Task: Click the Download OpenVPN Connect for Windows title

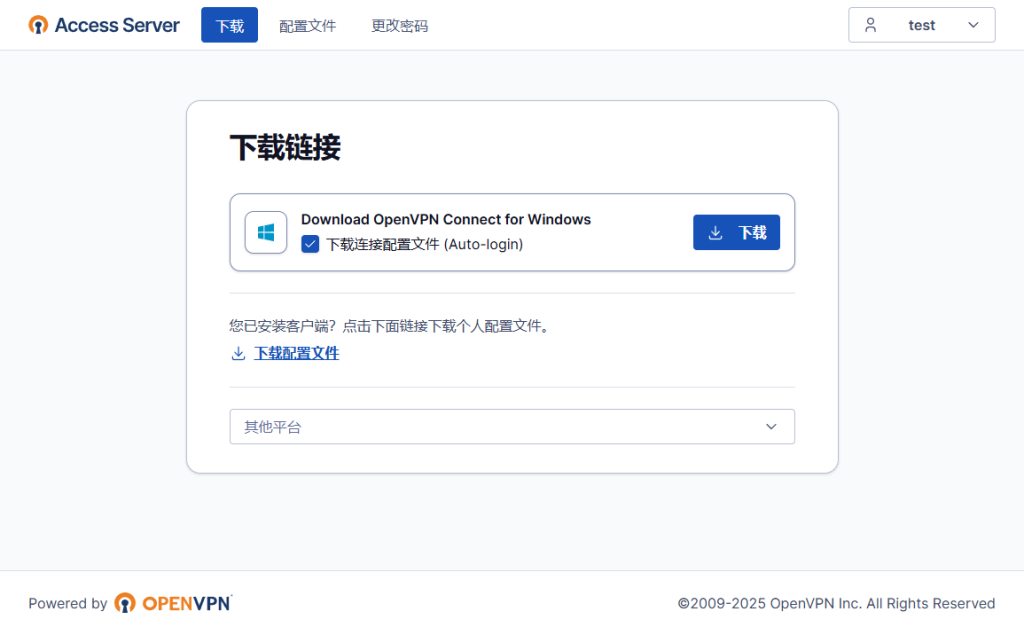Action: click(x=445, y=219)
